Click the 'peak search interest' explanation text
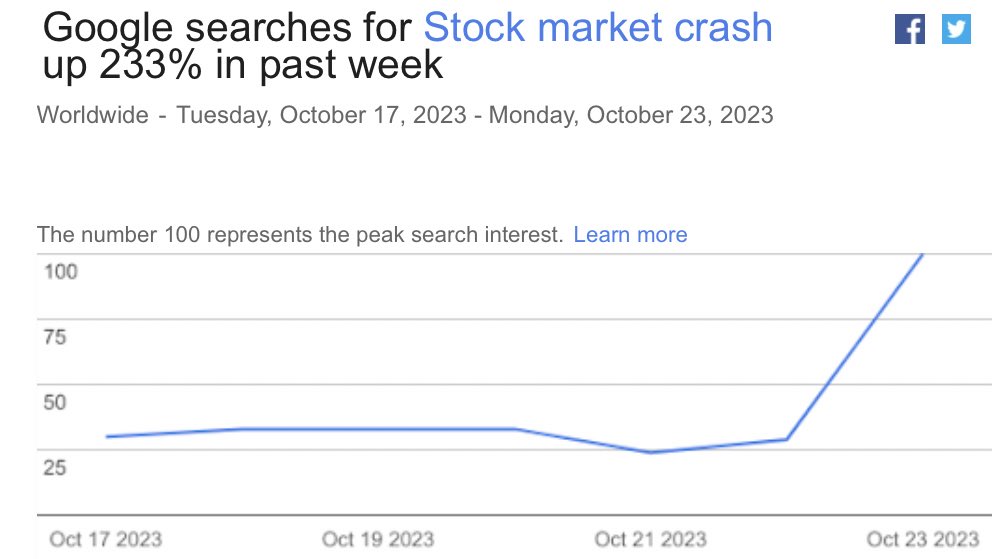995x559 pixels. 300,235
